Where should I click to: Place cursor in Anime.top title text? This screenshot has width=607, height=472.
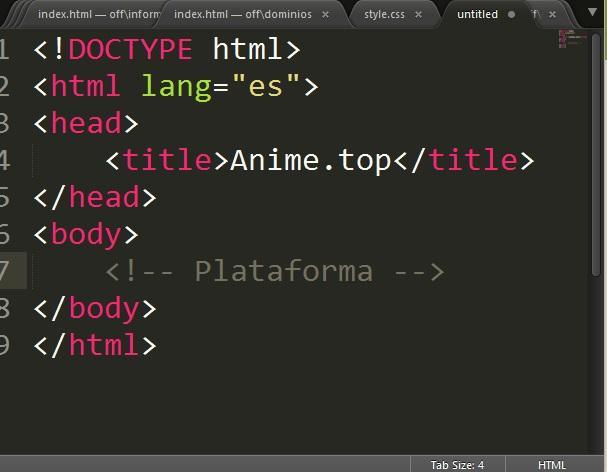click(x=310, y=160)
